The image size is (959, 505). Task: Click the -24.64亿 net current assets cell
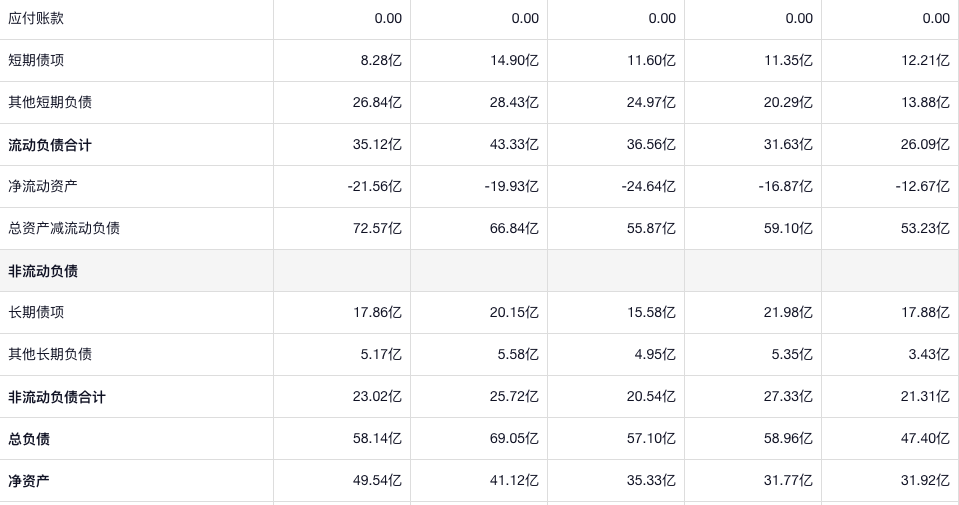click(x=648, y=186)
